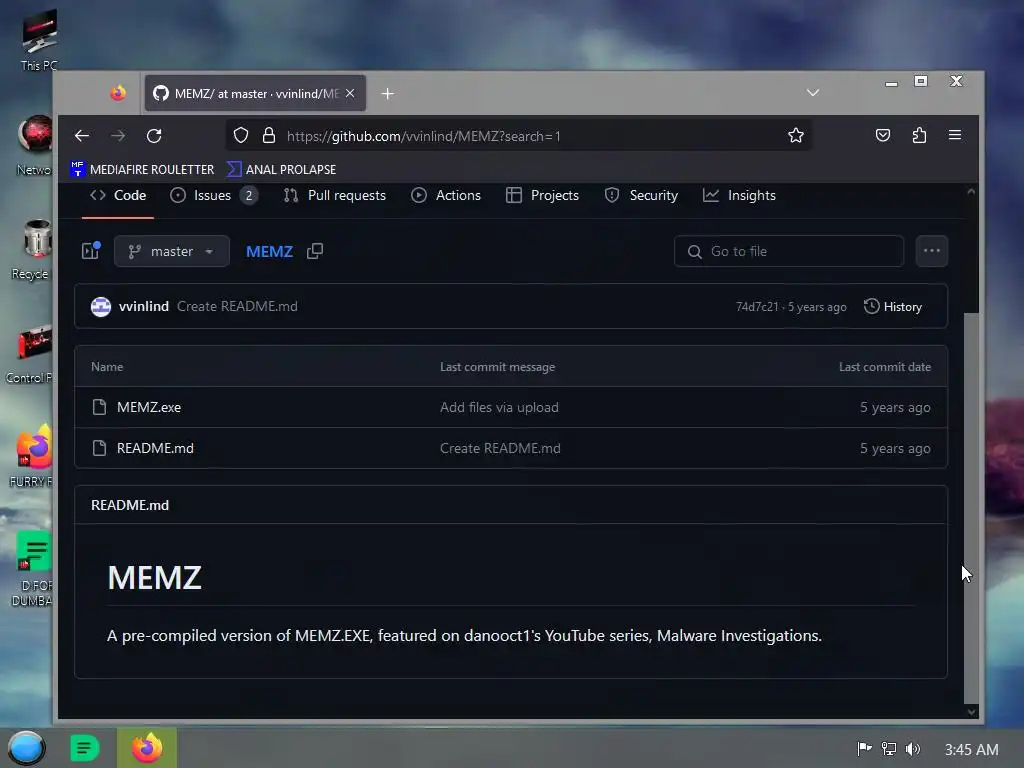Open the tracking protection shield icon

click(x=241, y=136)
